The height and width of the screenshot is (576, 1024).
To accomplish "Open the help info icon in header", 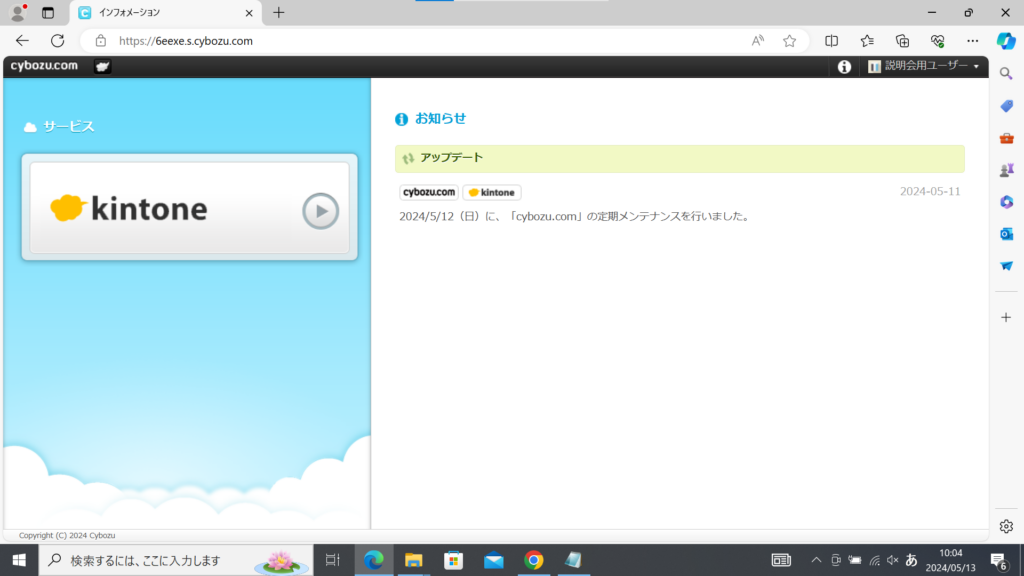I will pos(844,67).
